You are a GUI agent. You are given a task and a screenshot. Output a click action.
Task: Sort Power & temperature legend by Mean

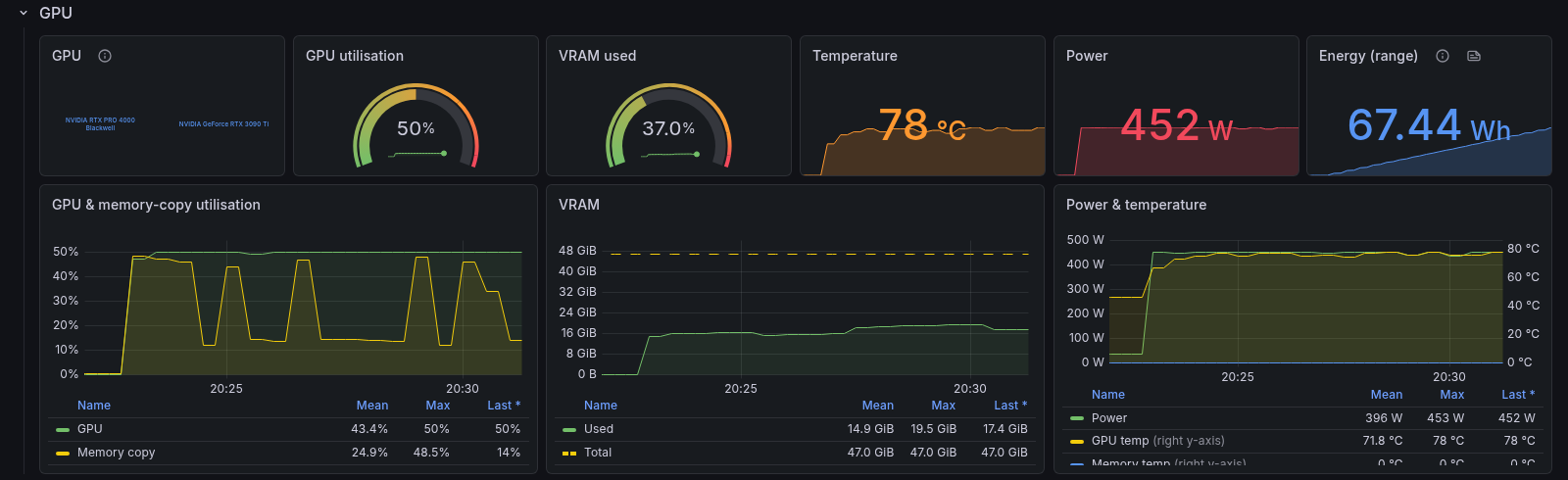[x=1387, y=395]
